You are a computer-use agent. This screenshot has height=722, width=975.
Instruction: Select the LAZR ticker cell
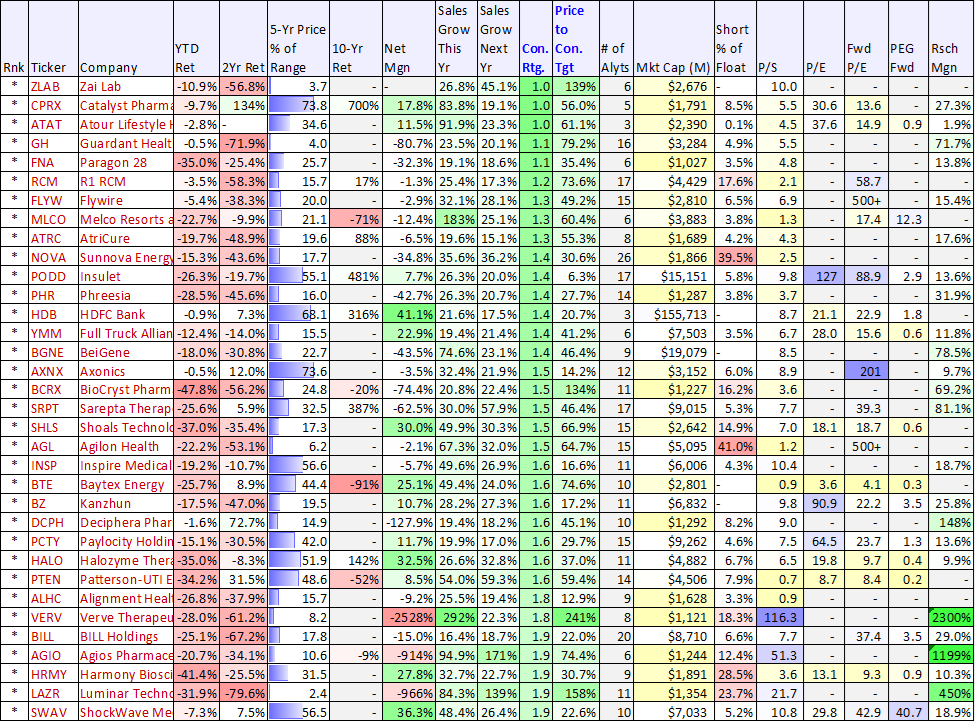[x=53, y=694]
